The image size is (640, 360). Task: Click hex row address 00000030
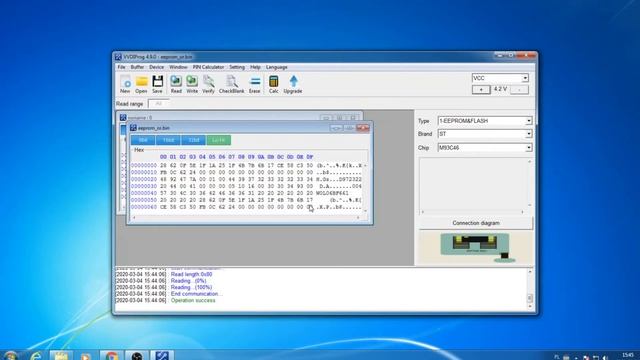click(144, 186)
